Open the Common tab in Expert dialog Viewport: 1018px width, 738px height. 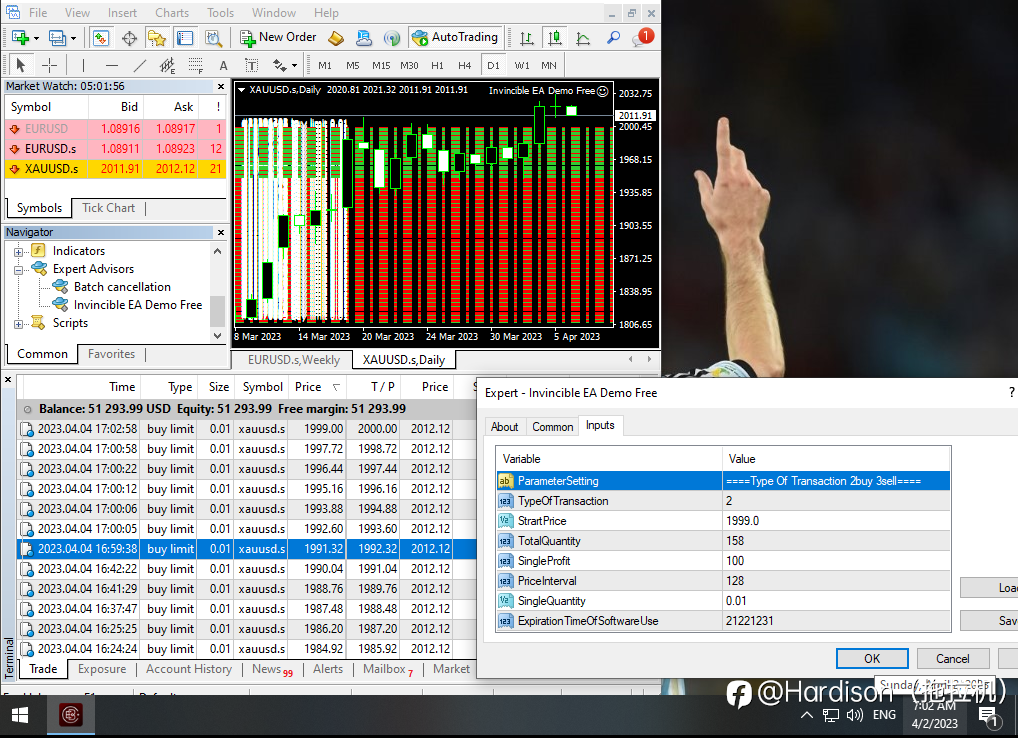(552, 426)
